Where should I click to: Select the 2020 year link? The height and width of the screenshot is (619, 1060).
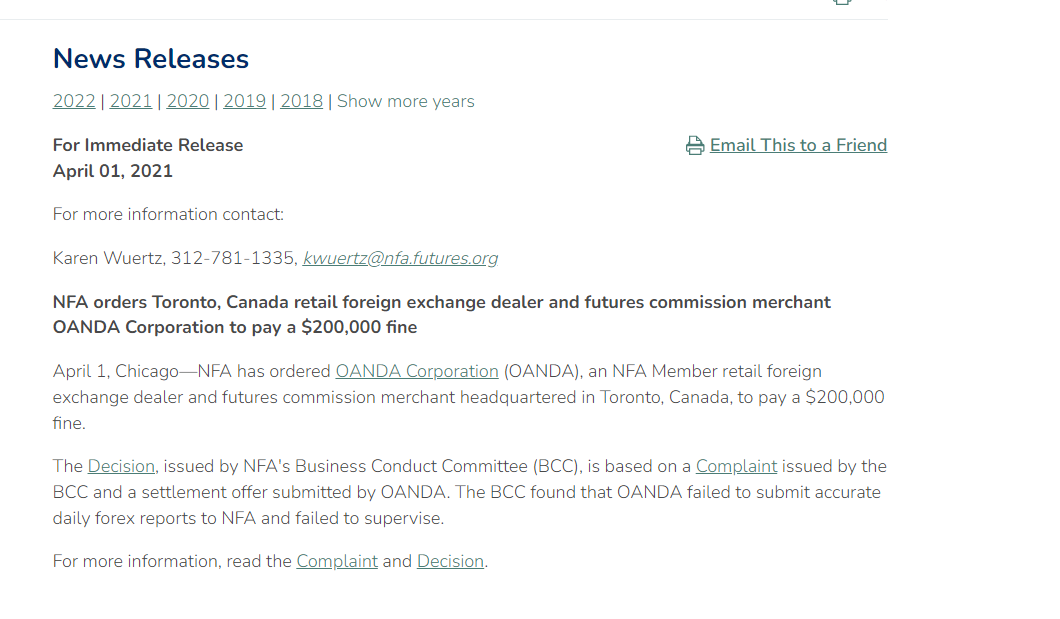pos(188,101)
